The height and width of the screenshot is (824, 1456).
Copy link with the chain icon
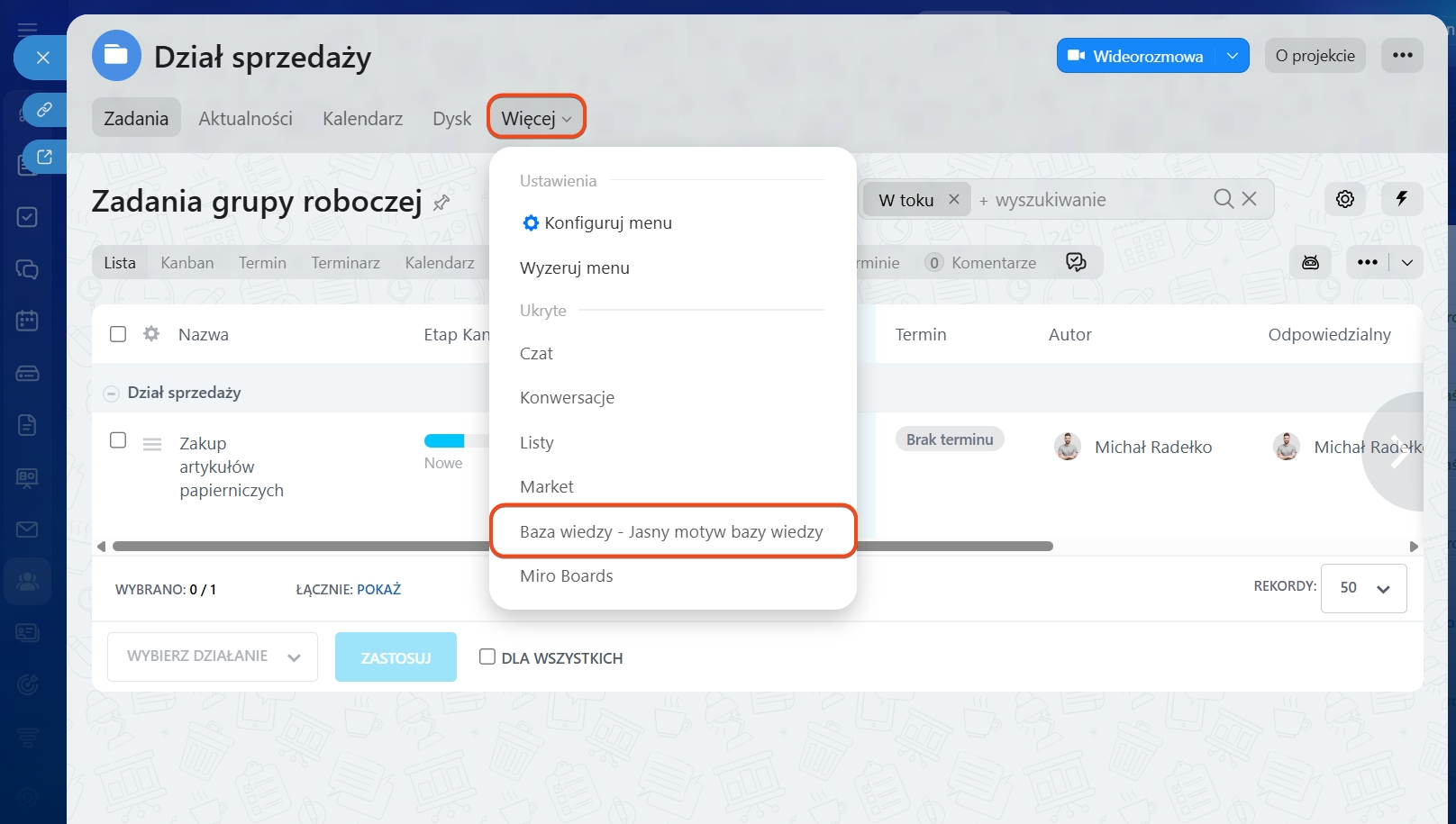click(44, 110)
